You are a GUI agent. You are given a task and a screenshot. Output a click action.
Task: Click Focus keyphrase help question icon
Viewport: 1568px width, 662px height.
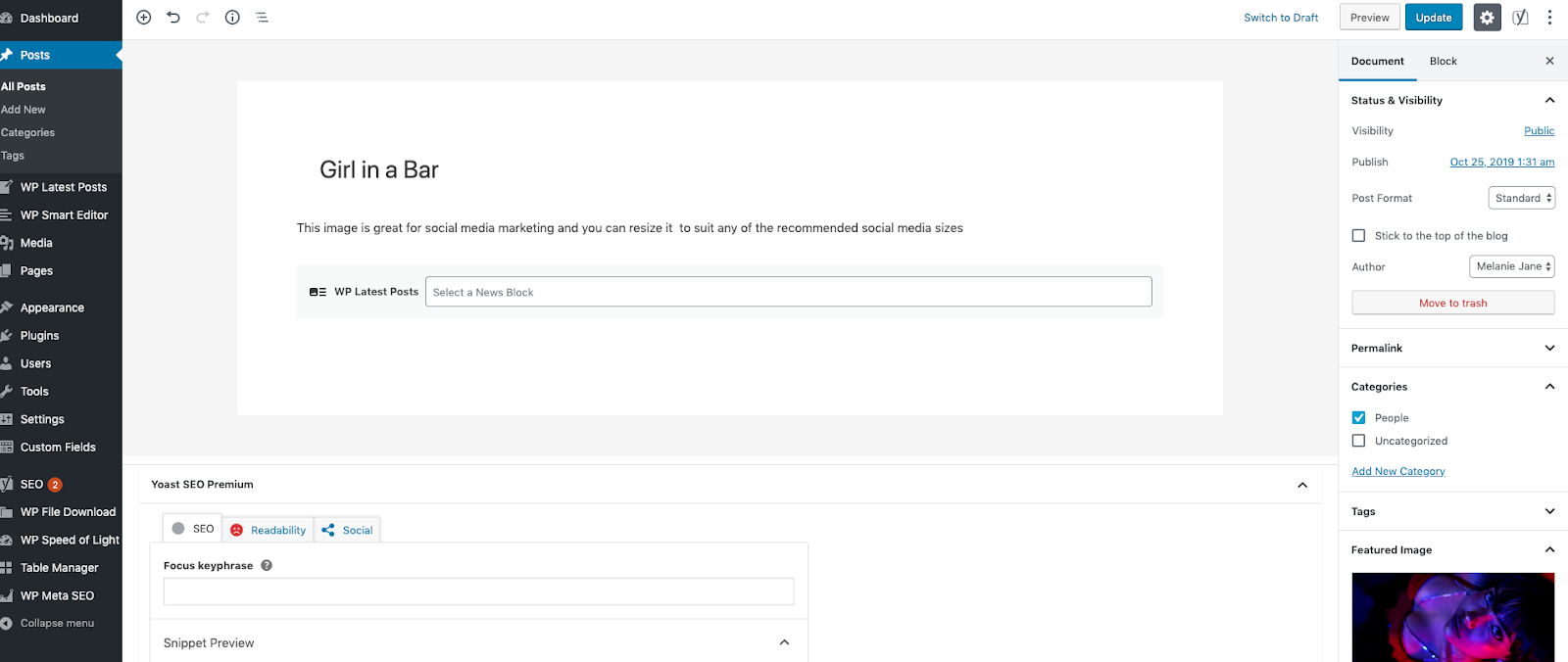[x=267, y=565]
